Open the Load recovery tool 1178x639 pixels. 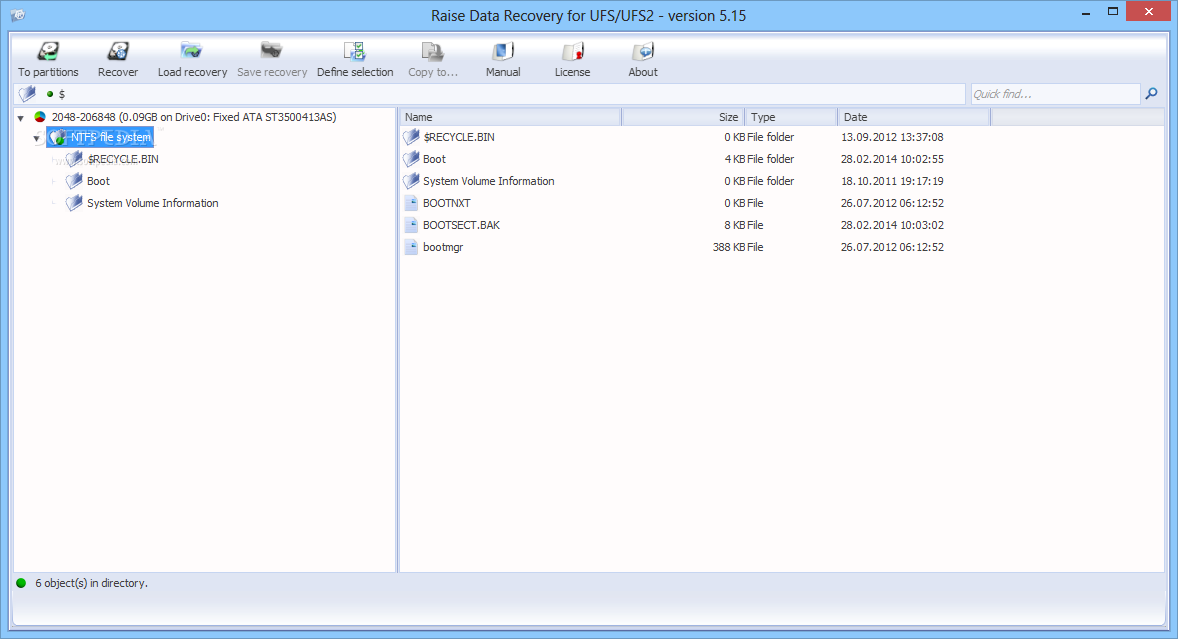point(192,51)
